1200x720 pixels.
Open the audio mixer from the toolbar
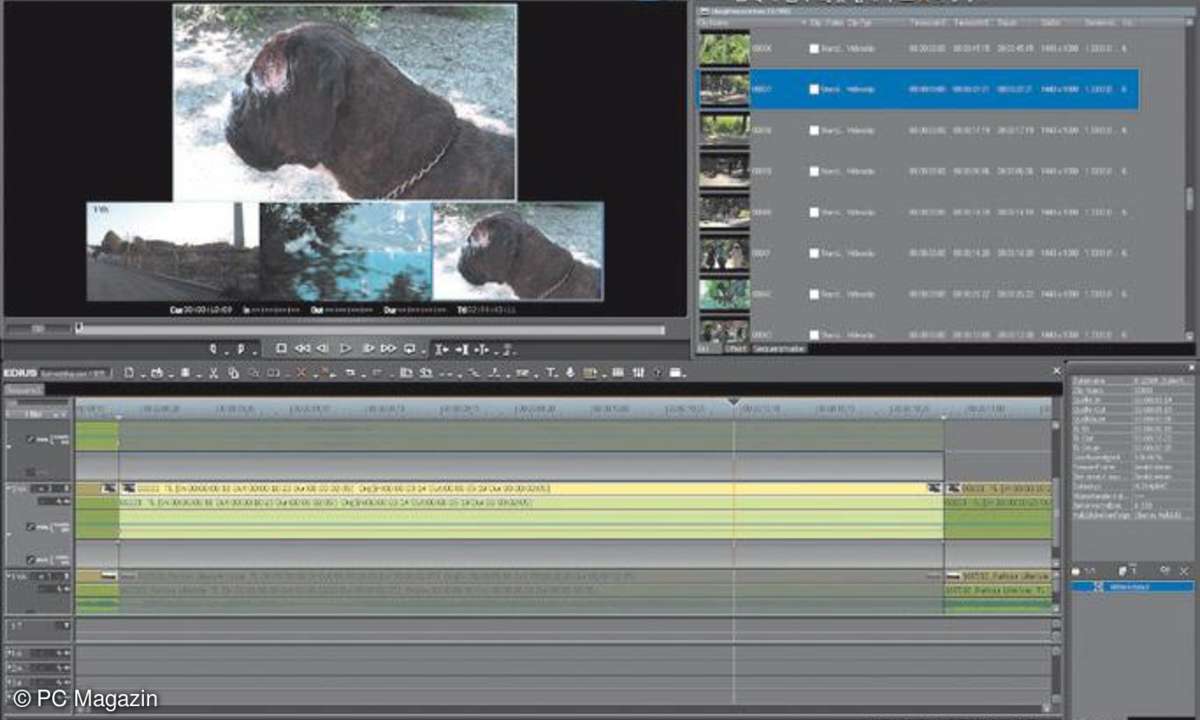point(636,373)
